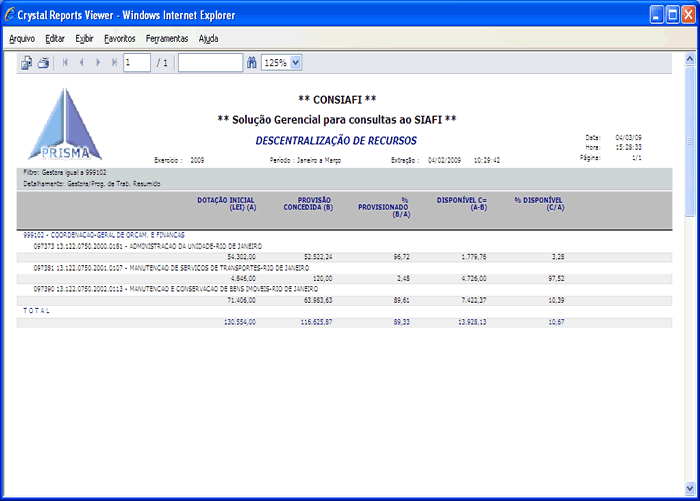700x501 pixels.
Task: Click the page number input field
Action: (x=137, y=63)
